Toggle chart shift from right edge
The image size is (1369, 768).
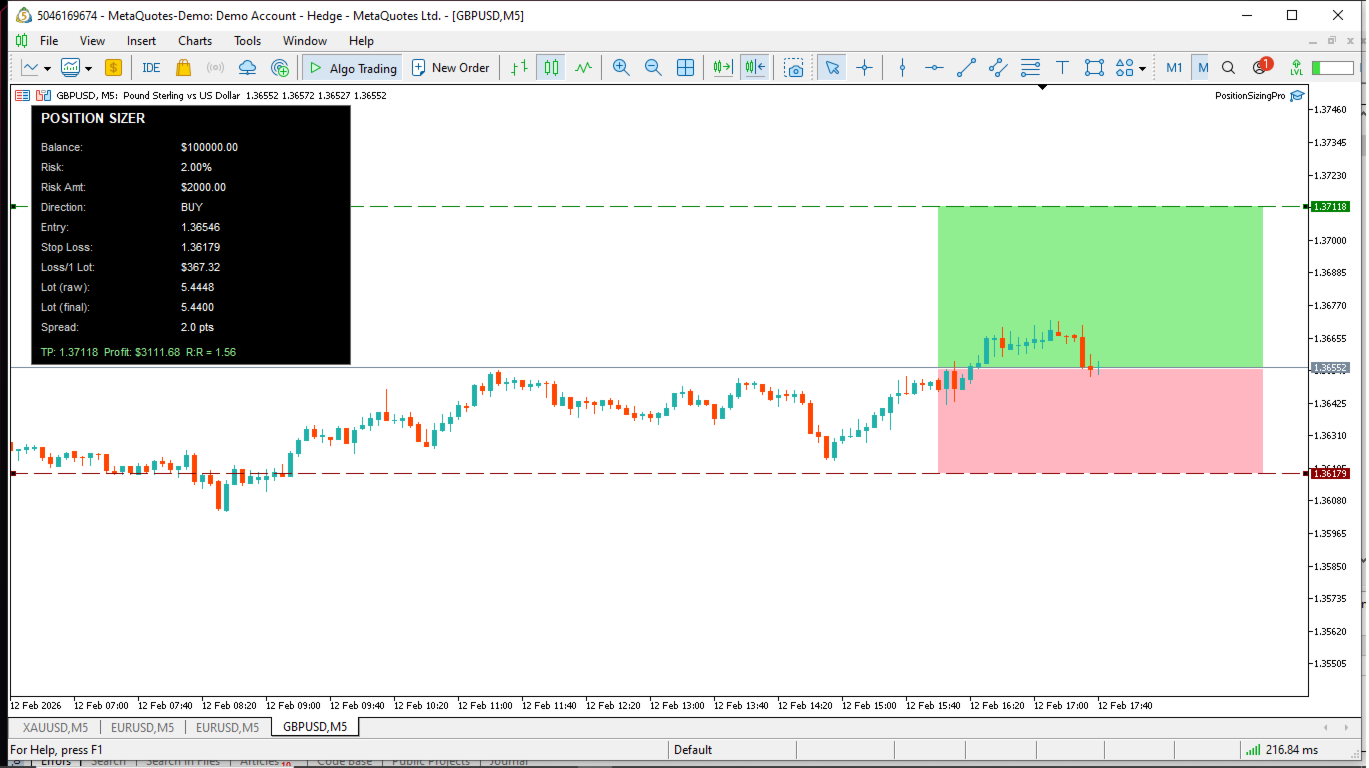click(x=755, y=68)
